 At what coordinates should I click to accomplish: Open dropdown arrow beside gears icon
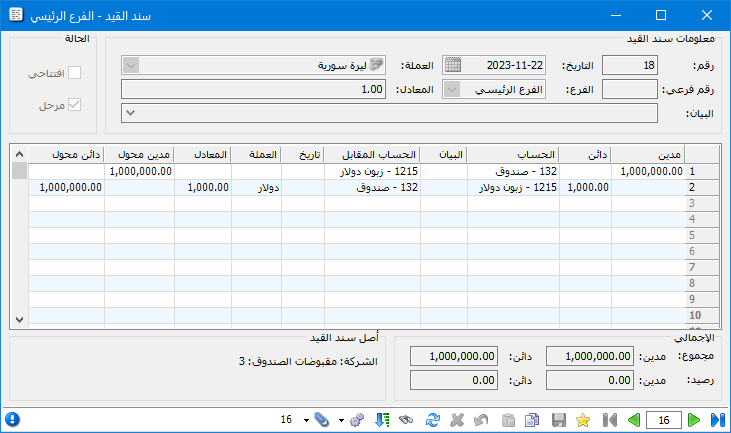pyautogui.click(x=341, y=420)
